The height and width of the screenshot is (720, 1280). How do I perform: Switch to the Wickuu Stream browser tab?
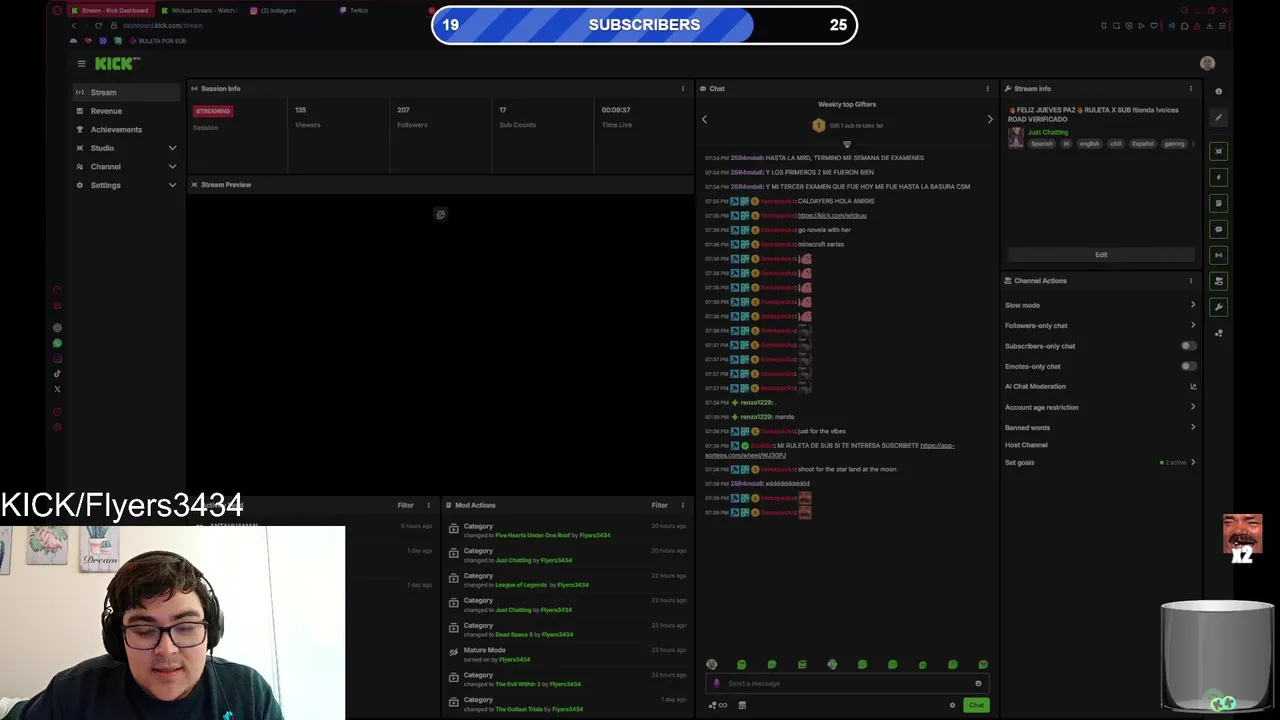pyautogui.click(x=199, y=10)
